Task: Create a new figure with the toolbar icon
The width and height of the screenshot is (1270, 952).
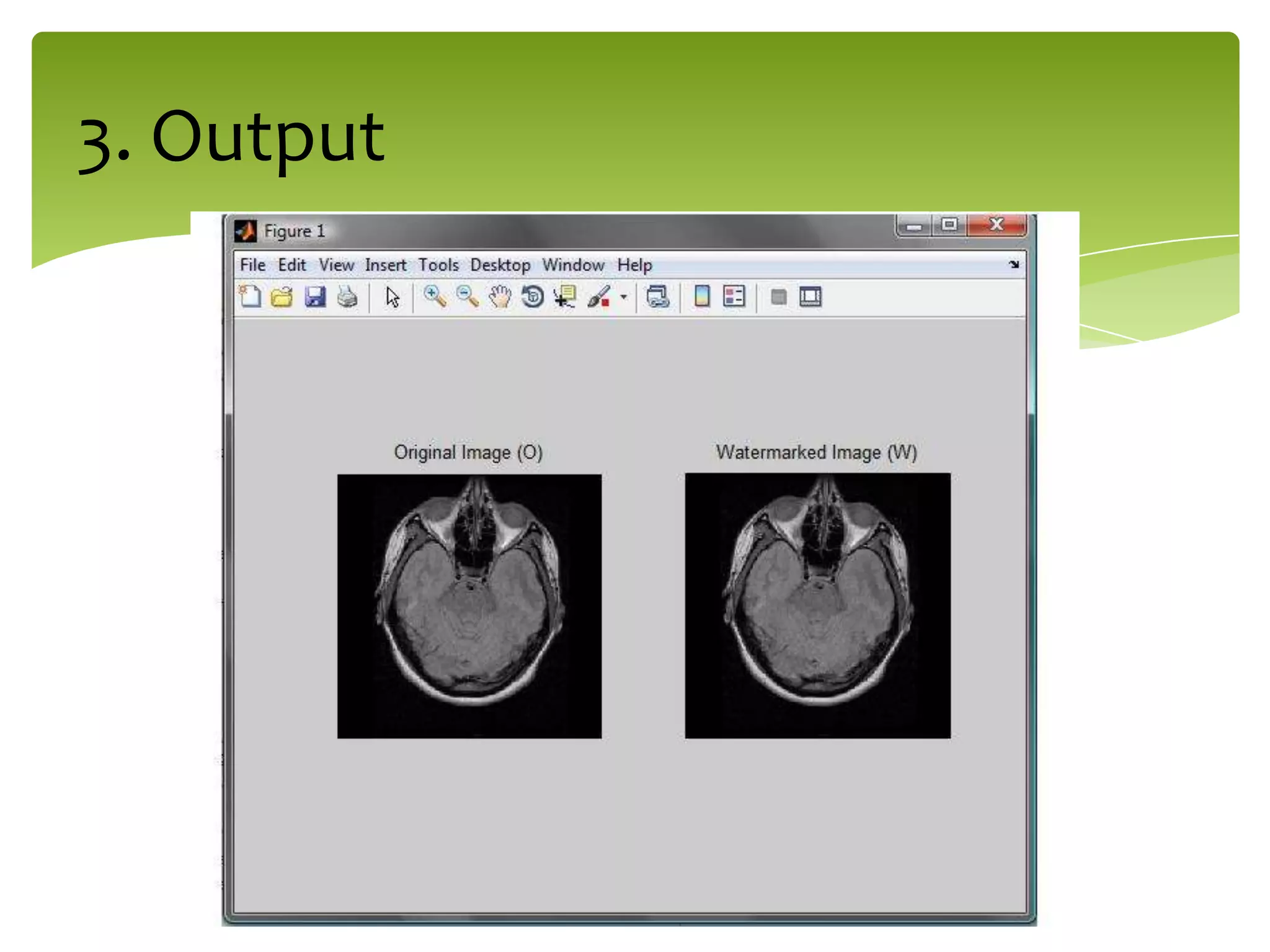Action: [x=251, y=297]
